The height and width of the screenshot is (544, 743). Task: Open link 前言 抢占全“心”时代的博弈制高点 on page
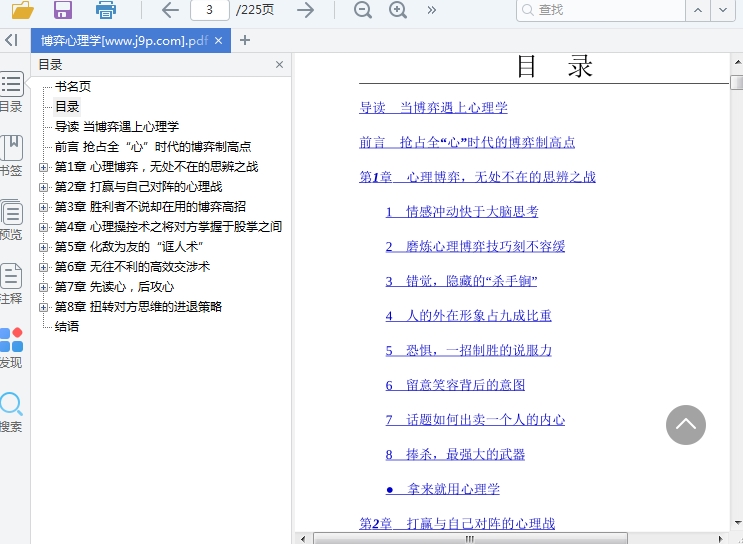tap(467, 142)
